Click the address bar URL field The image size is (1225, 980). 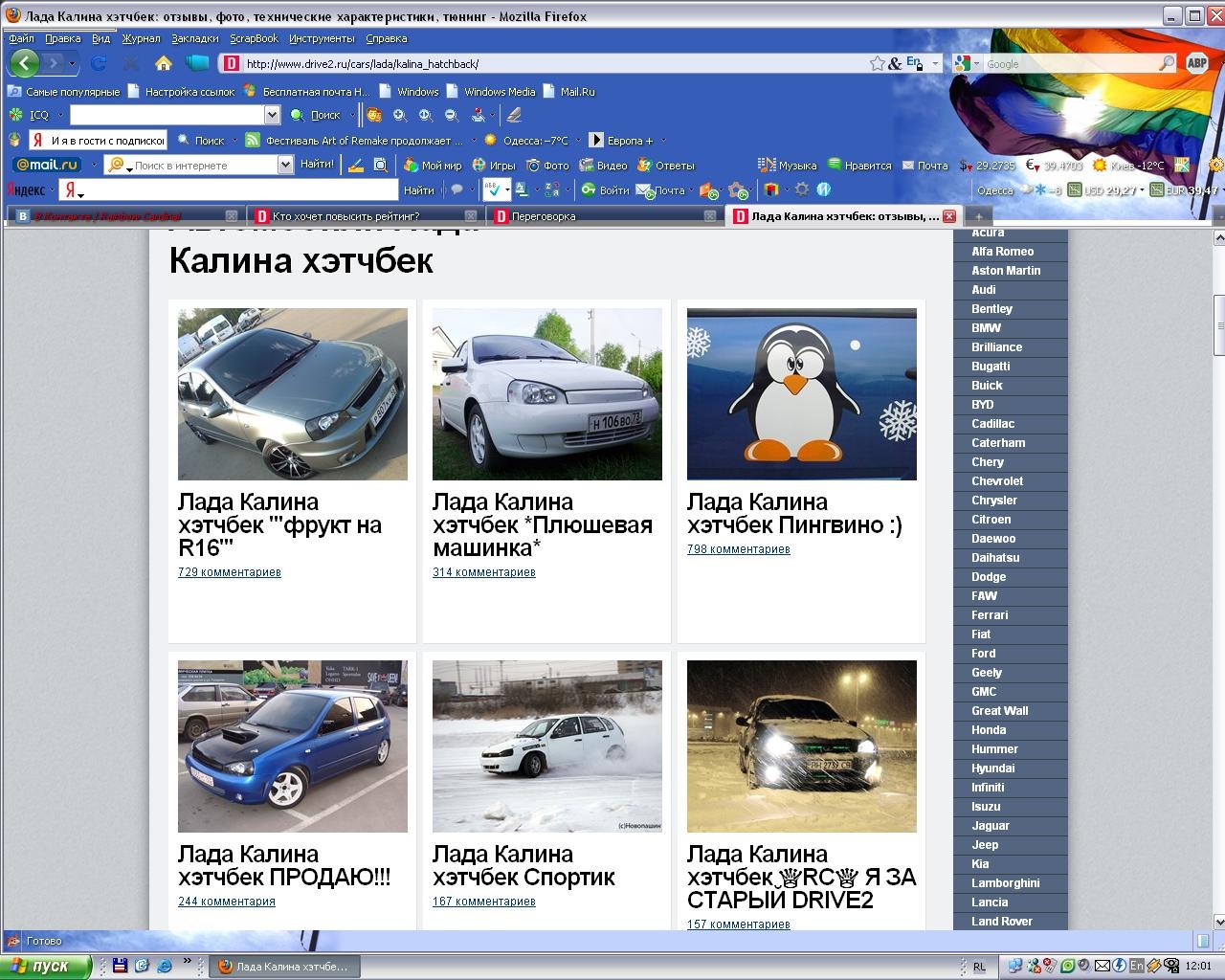coord(555,64)
